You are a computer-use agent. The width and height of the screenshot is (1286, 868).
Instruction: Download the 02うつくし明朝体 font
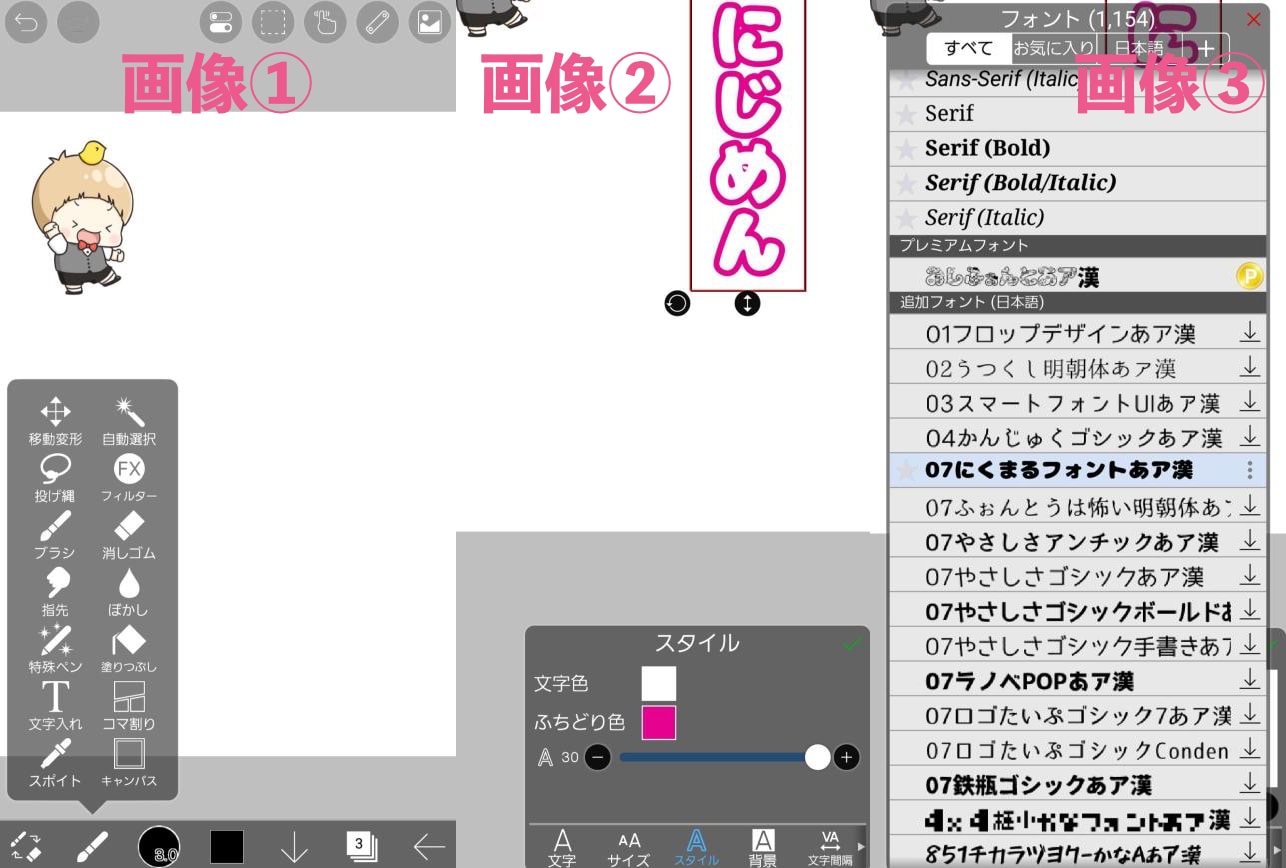coord(1250,368)
